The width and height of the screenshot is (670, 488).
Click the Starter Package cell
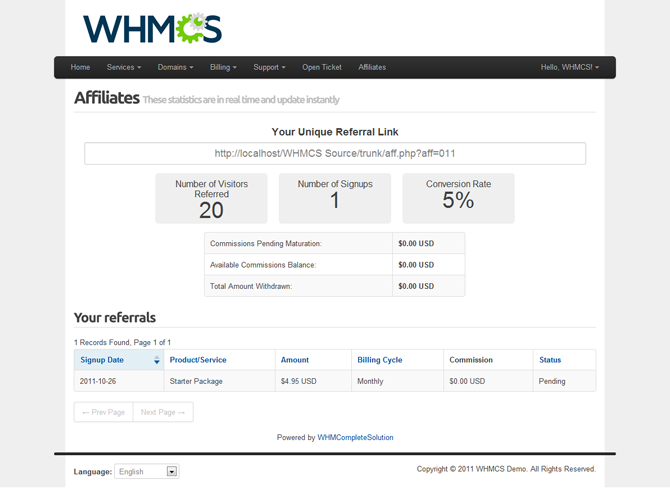[x=220, y=381]
